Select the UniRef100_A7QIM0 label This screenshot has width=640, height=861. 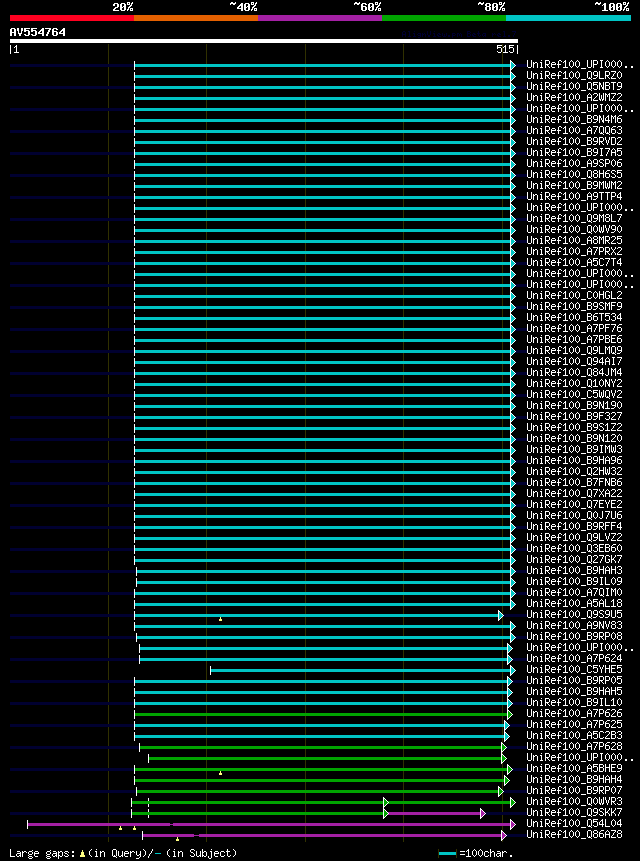click(574, 592)
